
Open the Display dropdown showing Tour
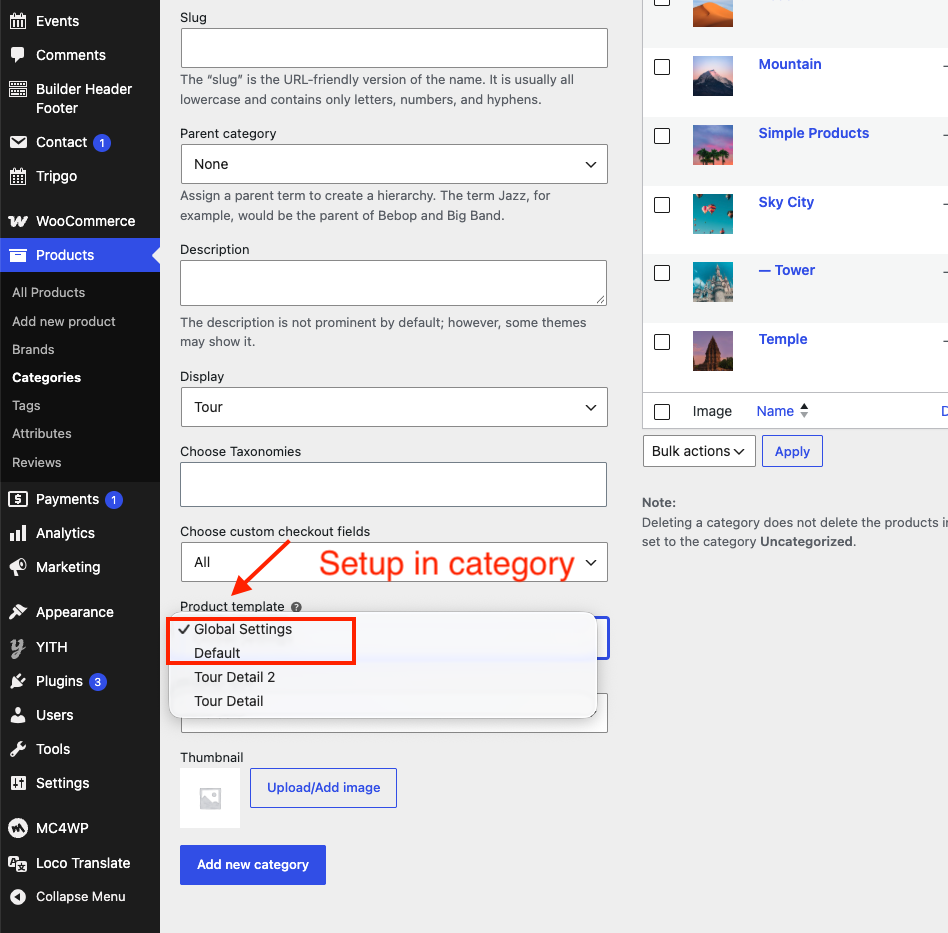[x=394, y=407]
